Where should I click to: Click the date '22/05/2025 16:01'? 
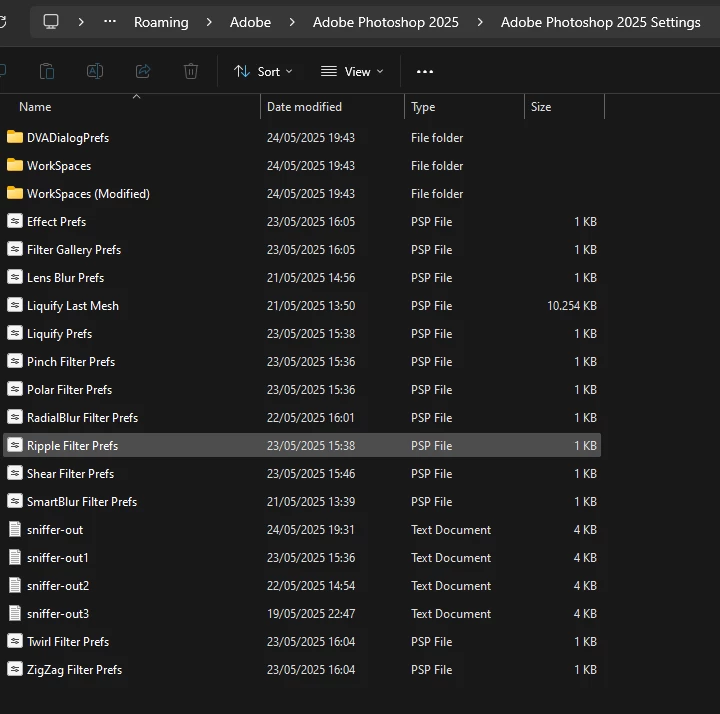310,418
